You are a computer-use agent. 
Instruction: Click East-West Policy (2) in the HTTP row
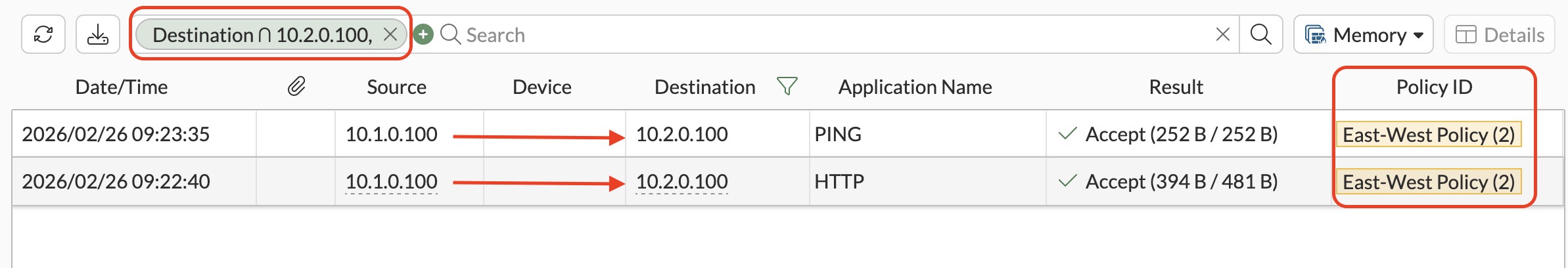[1429, 182]
